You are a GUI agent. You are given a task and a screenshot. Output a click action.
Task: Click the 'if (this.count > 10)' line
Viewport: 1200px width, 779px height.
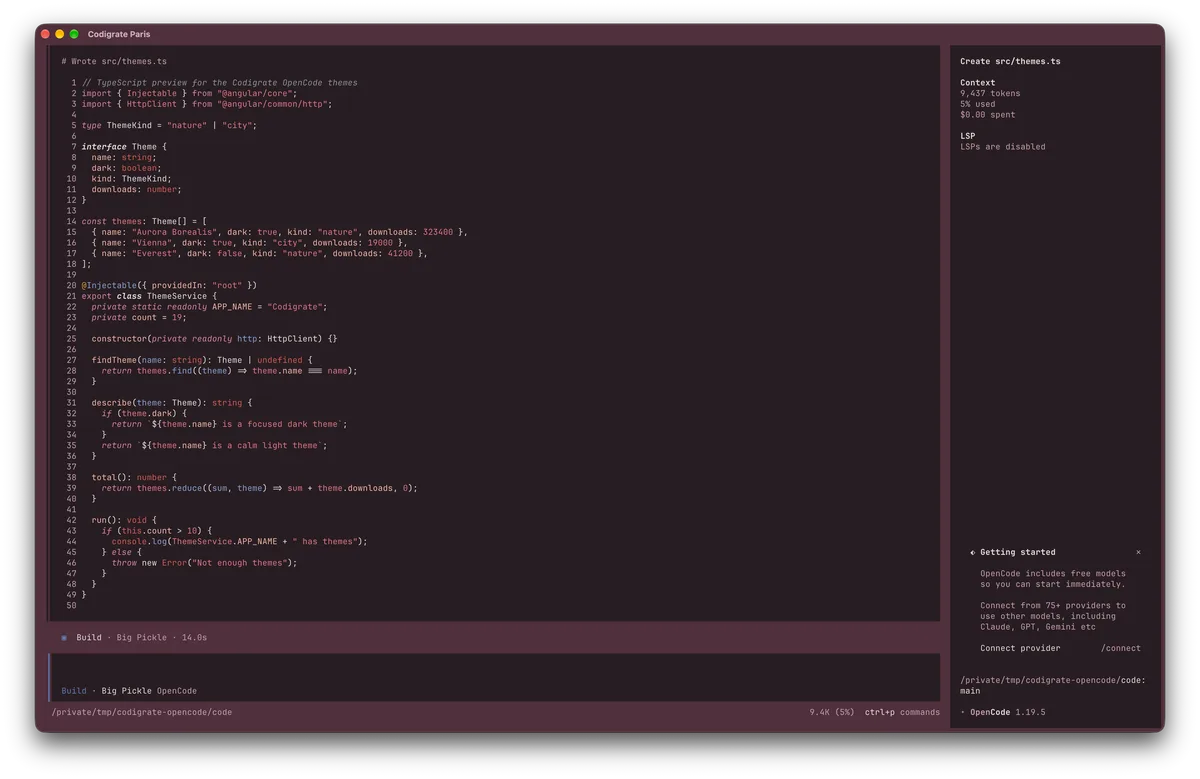(157, 530)
